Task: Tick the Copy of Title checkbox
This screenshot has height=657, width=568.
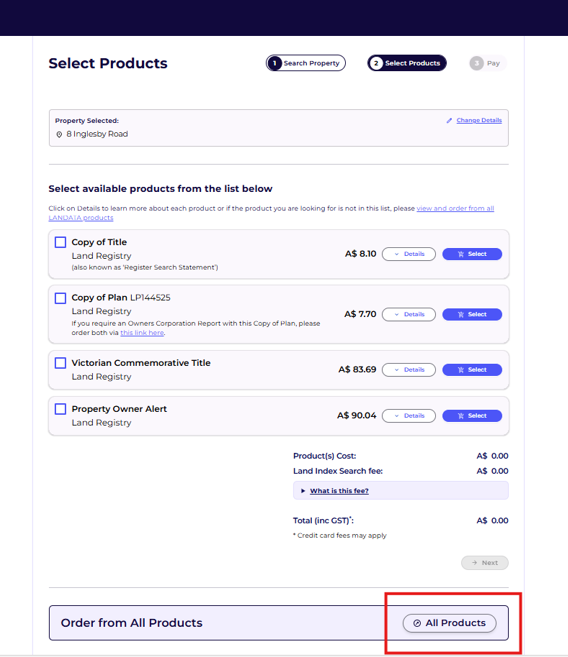Action: tap(60, 242)
